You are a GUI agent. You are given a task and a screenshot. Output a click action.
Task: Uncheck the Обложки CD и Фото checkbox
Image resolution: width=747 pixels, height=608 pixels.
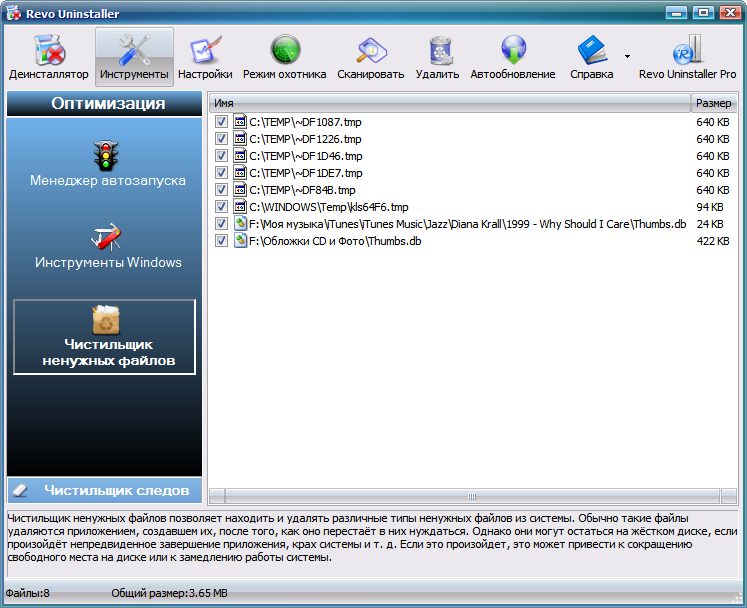coord(221,241)
